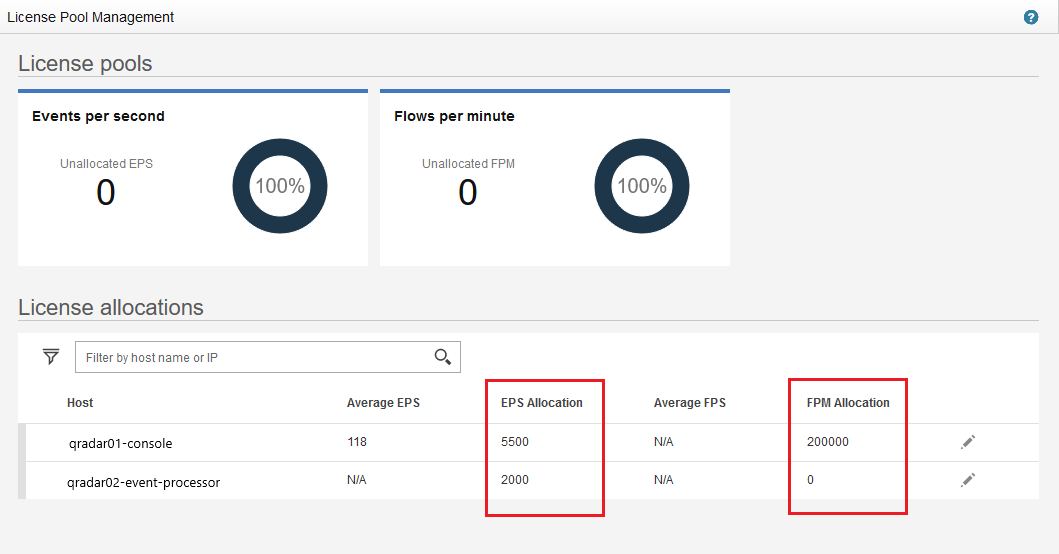Click the 2000 EPS allocation value
The width and height of the screenshot is (1059, 554).
[515, 480]
